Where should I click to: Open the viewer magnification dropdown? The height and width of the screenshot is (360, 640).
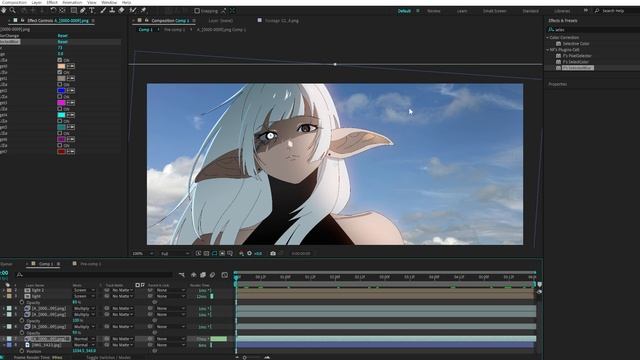pos(142,253)
